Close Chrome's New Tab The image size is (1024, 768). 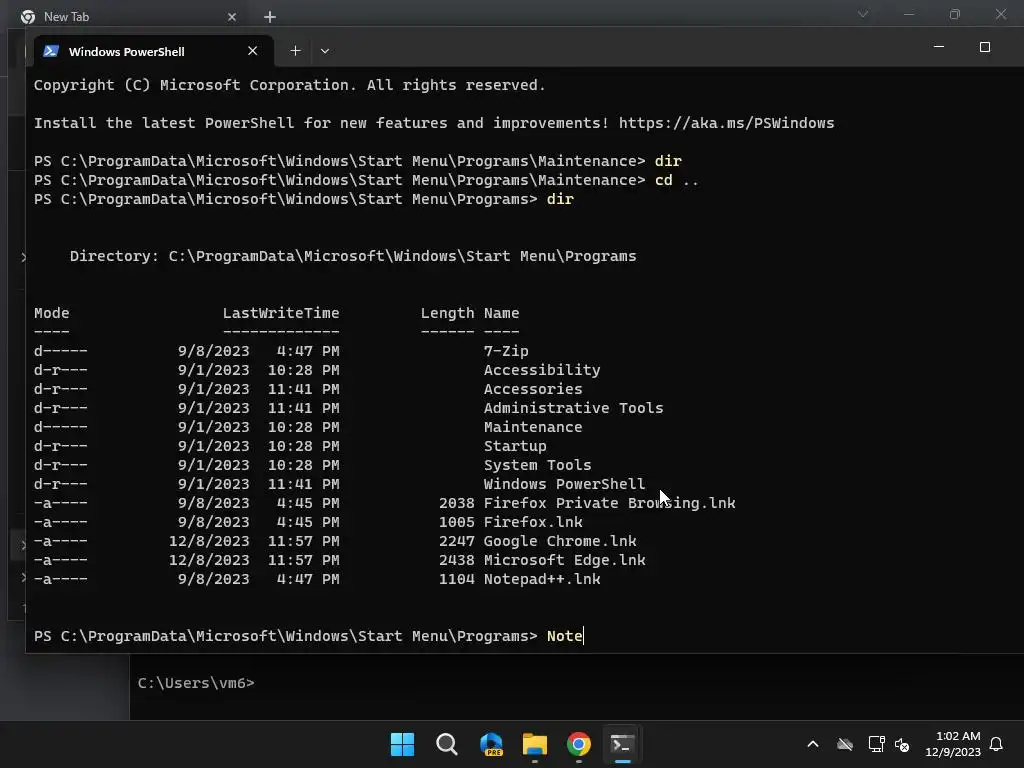(232, 17)
